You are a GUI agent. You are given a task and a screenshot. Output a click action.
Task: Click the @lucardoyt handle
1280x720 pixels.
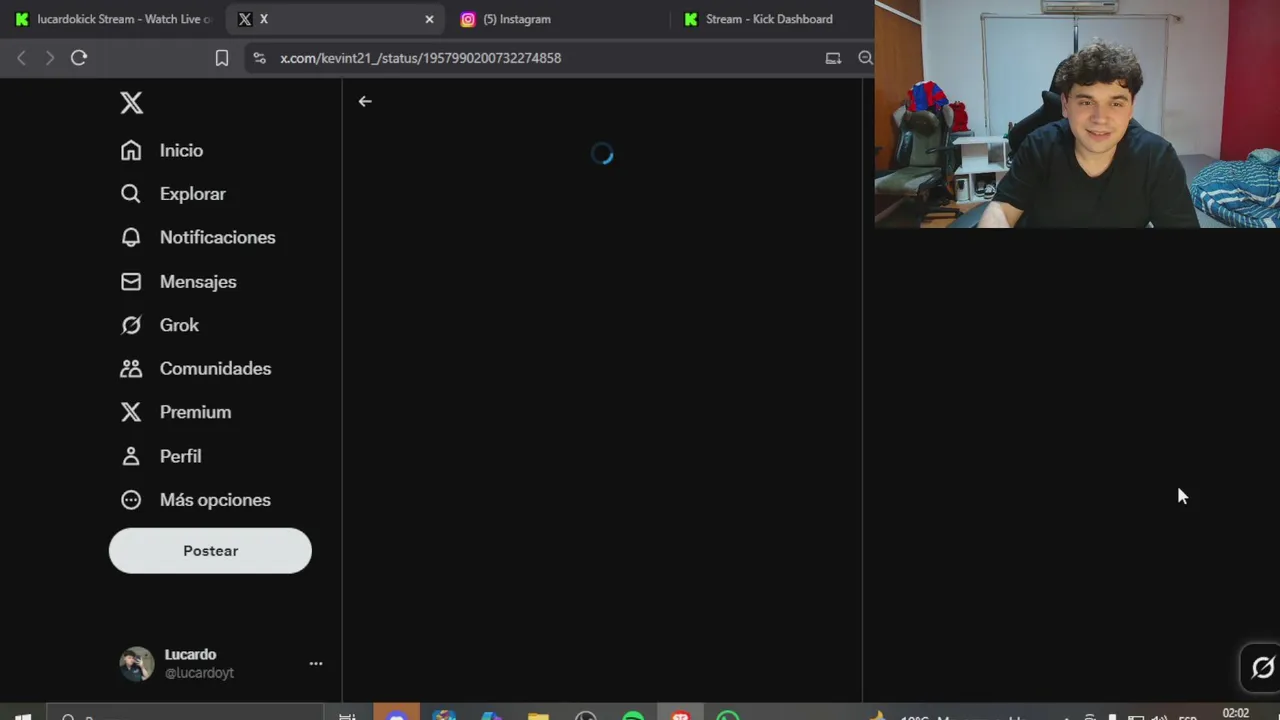point(199,673)
